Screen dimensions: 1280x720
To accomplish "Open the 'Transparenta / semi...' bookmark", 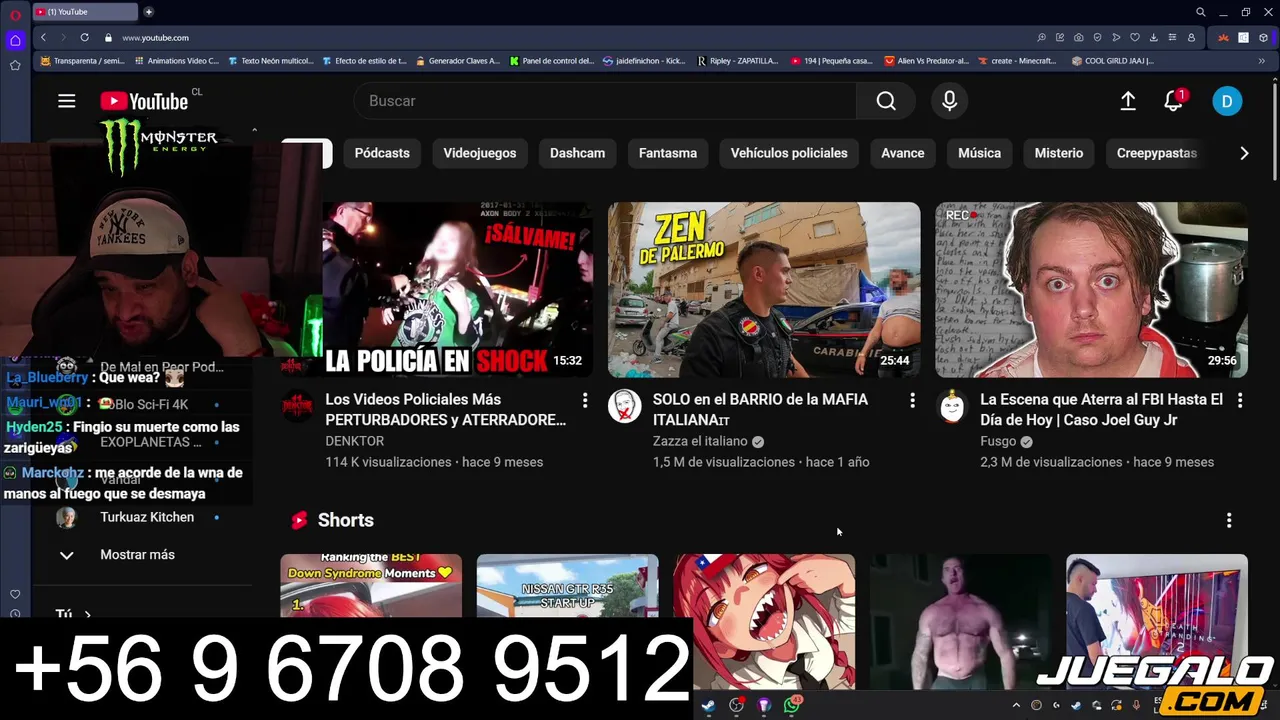I will click(82, 61).
